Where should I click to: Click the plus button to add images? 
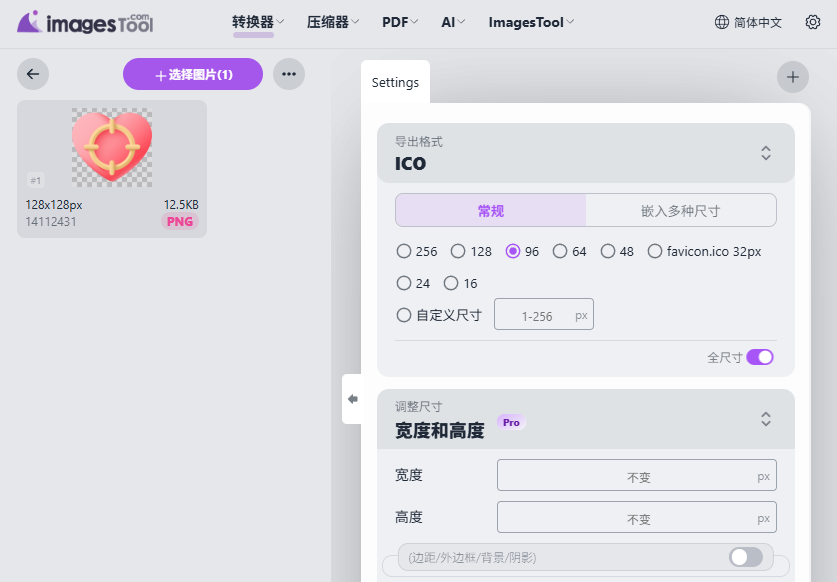[x=793, y=76]
